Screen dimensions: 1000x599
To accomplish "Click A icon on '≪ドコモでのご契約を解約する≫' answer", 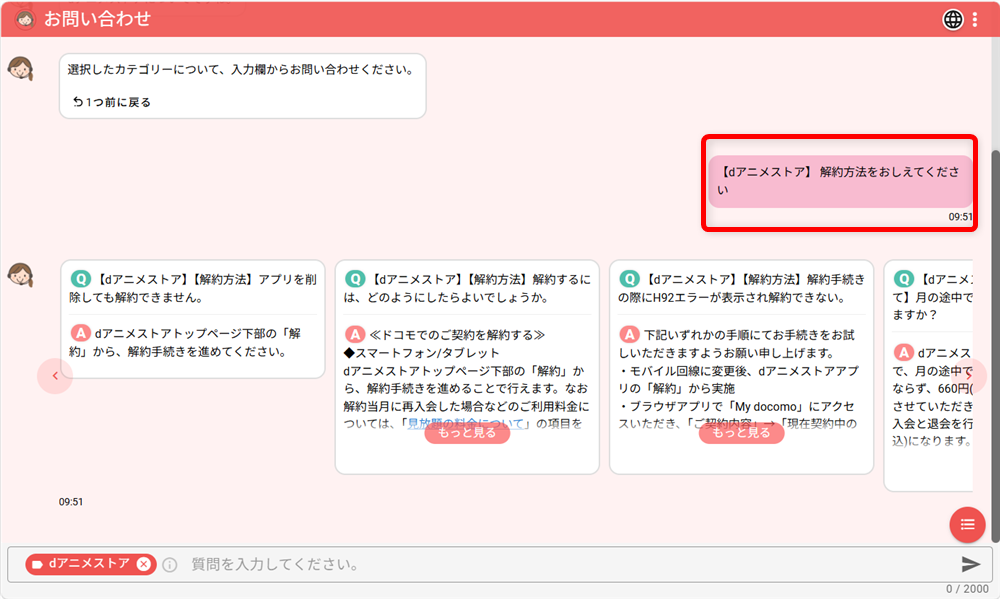I will click(355, 334).
